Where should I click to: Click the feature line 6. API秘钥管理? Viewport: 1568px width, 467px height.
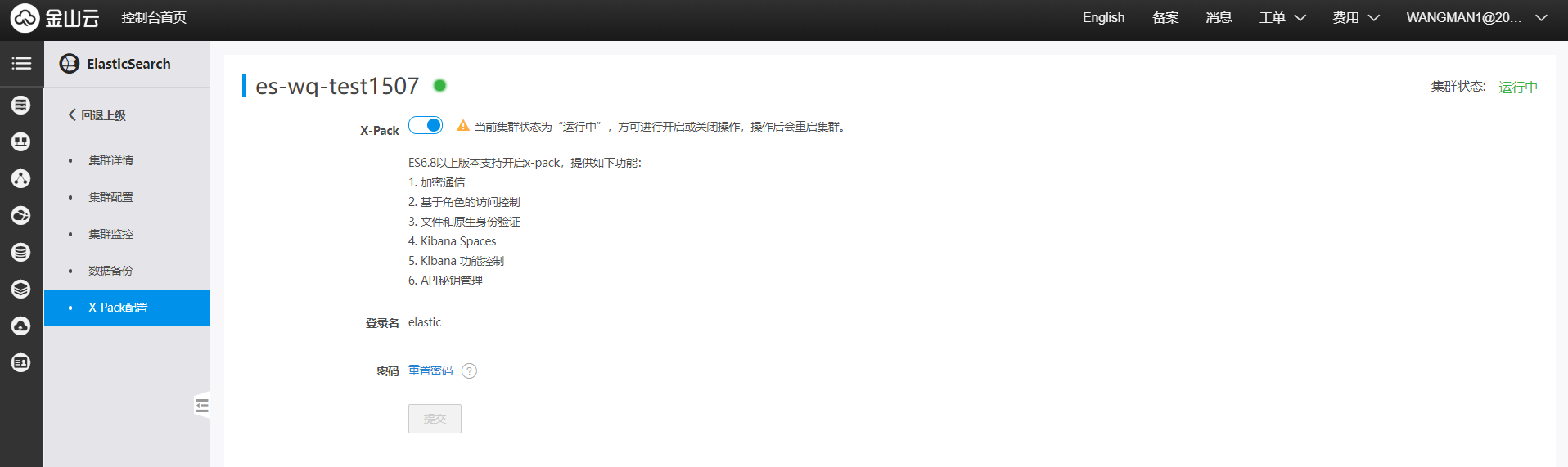click(x=446, y=281)
